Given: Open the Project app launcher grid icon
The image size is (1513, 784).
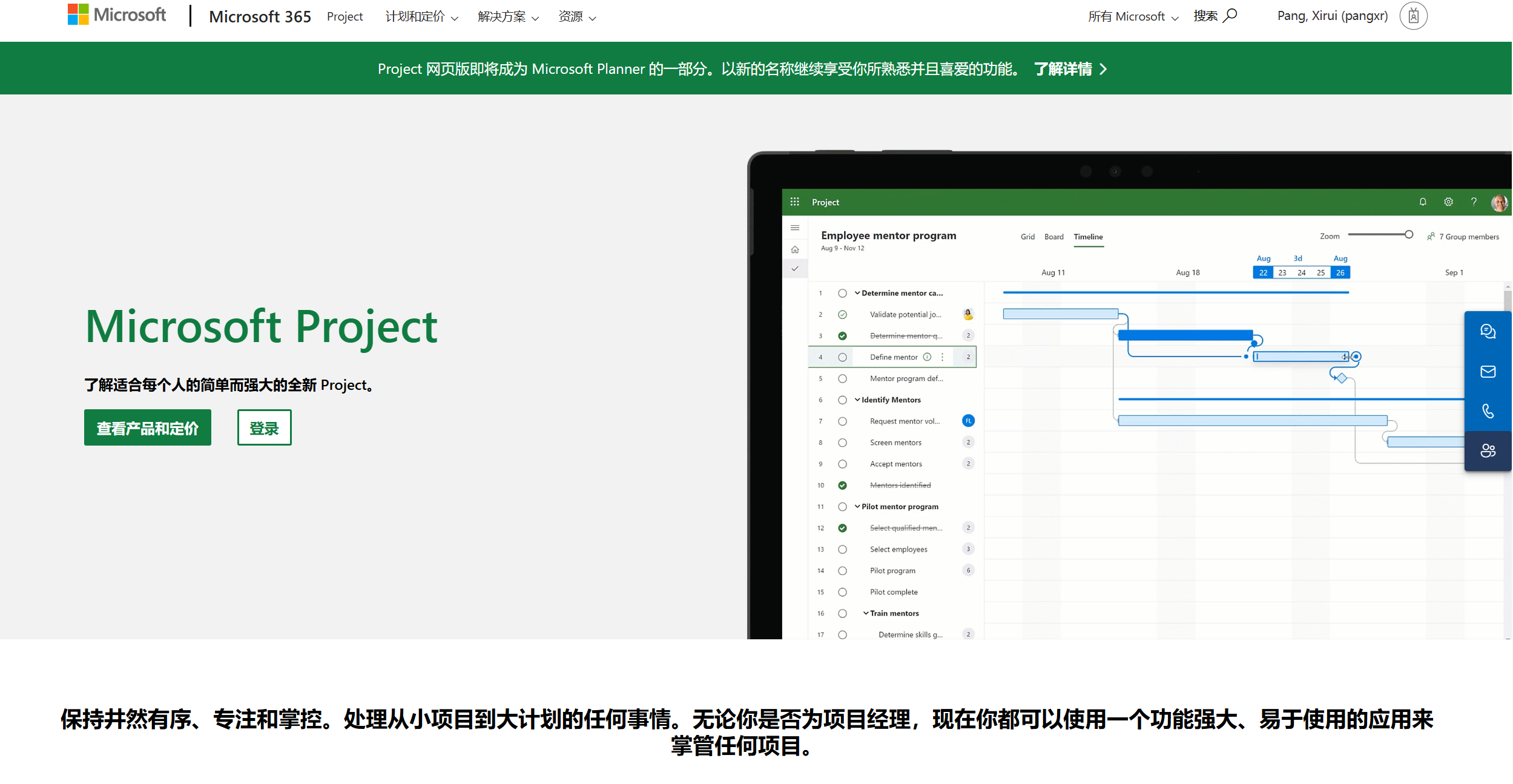Looking at the screenshot, I should 795,202.
